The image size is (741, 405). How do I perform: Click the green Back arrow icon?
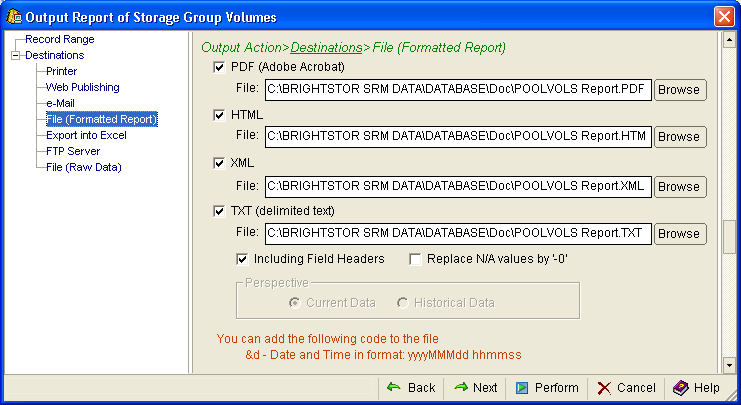(394, 388)
